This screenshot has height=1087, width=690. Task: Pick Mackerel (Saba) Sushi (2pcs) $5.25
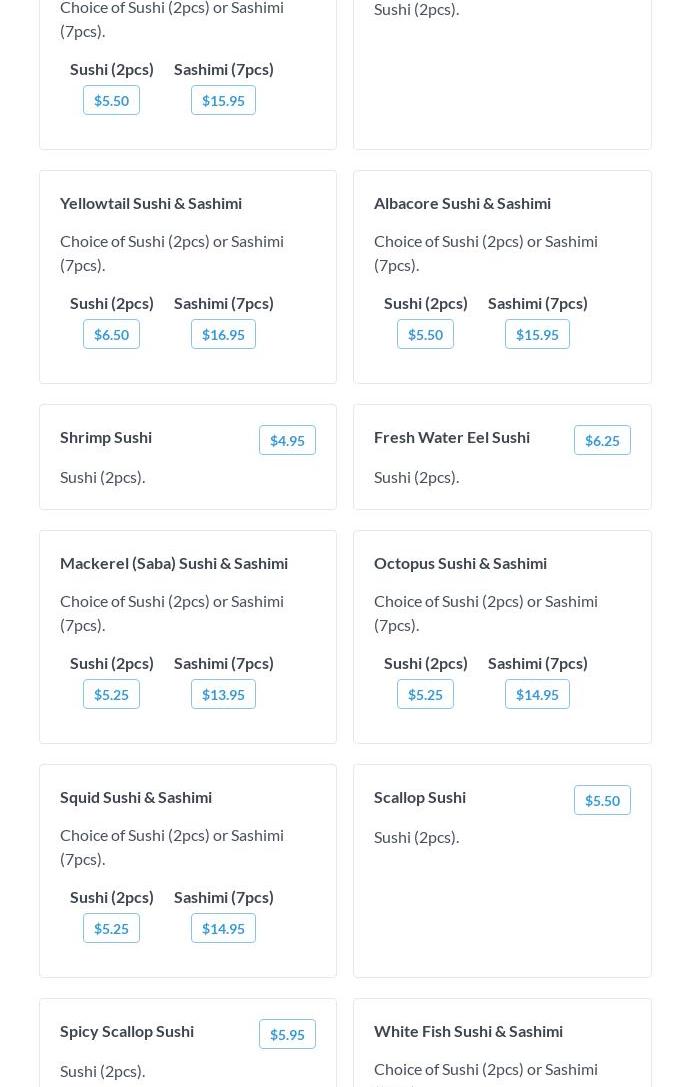coord(111,694)
